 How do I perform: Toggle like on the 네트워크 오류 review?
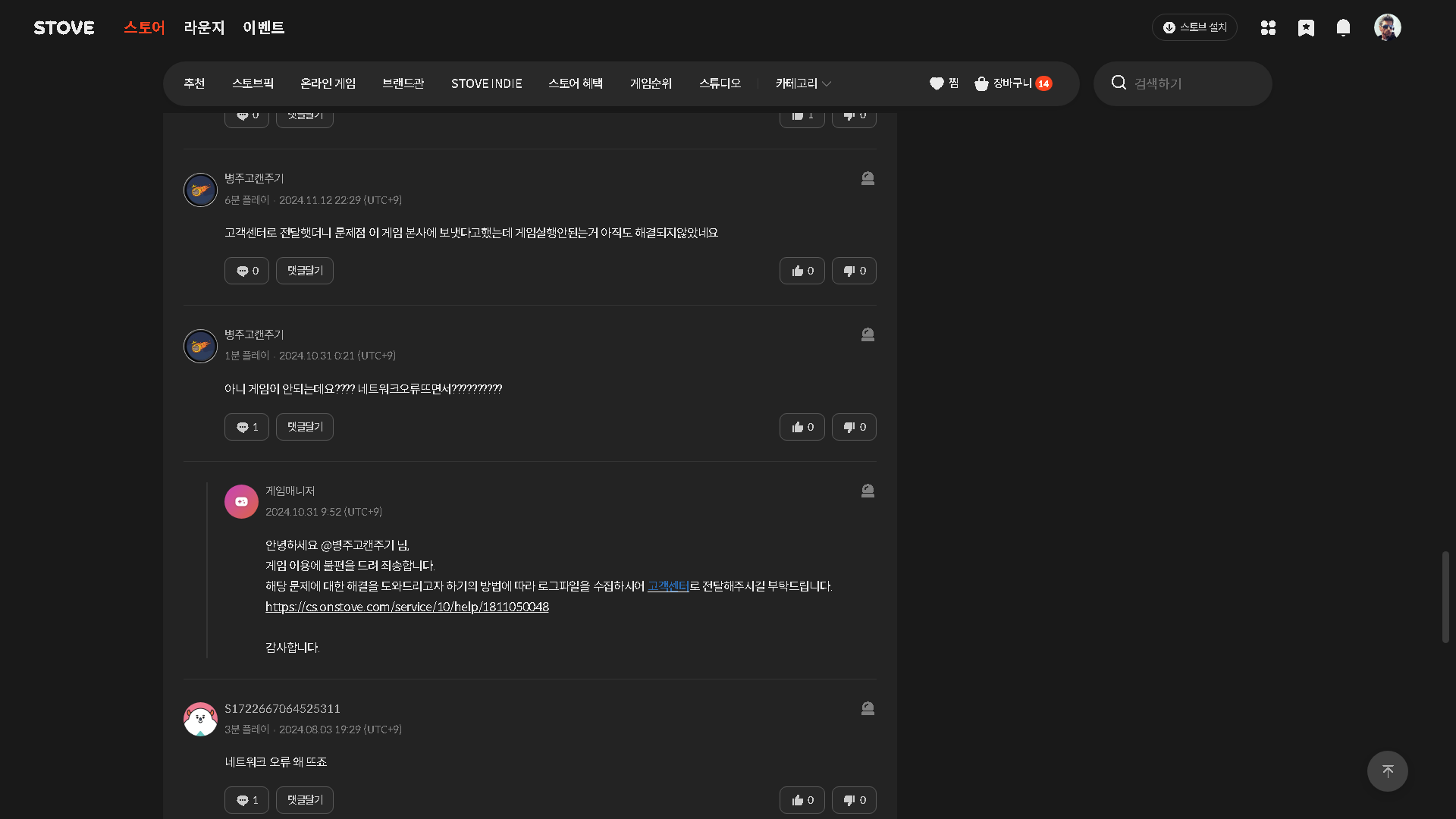pos(802,800)
